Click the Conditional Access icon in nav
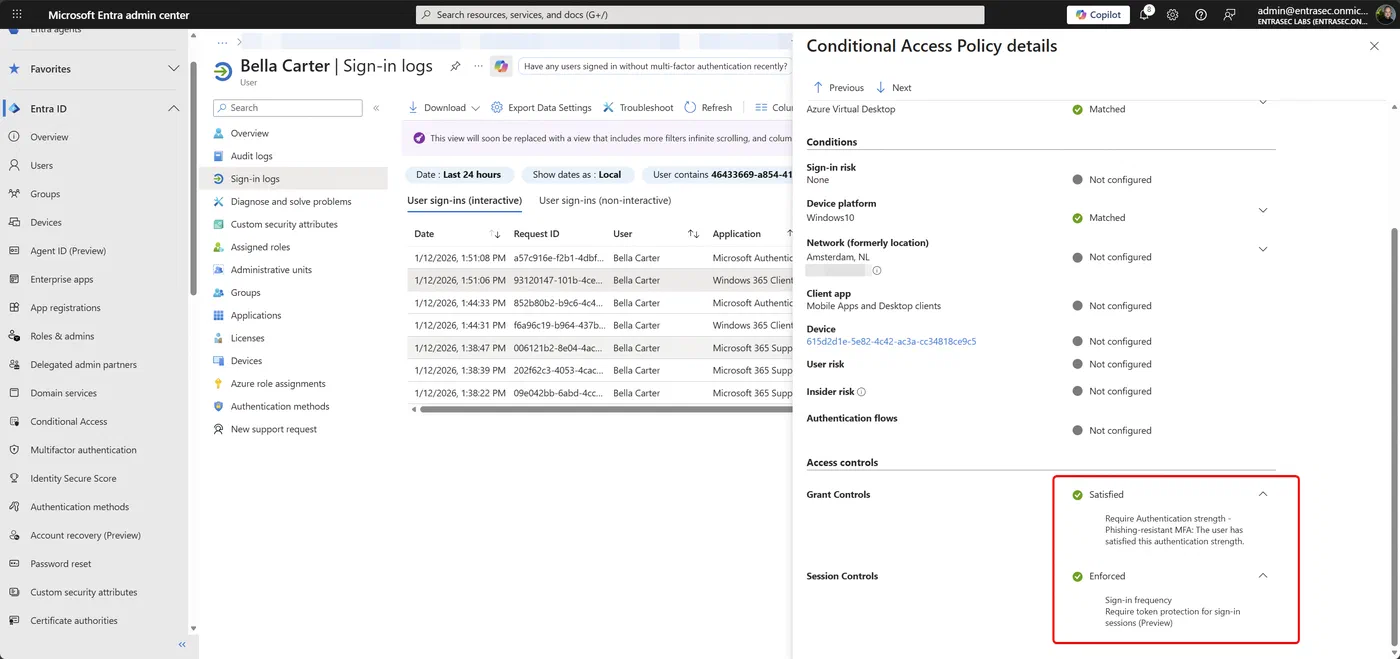Image resolution: width=1400 pixels, height=659 pixels. 14,421
